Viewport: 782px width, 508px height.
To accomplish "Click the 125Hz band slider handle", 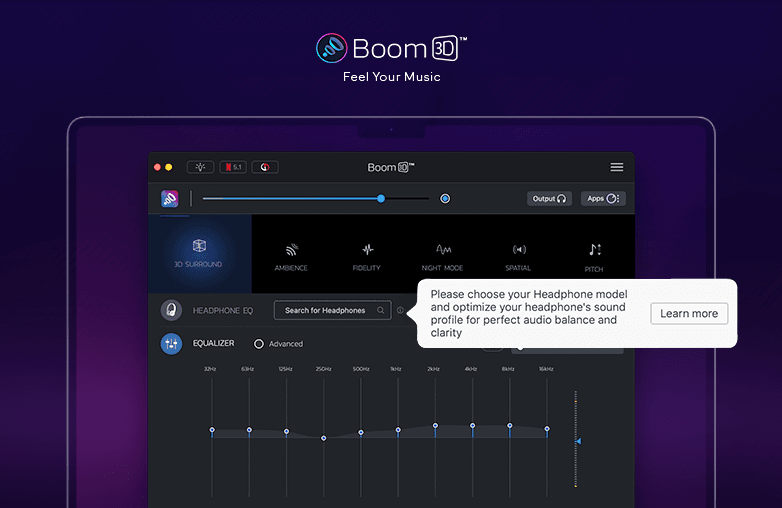I will pos(286,432).
